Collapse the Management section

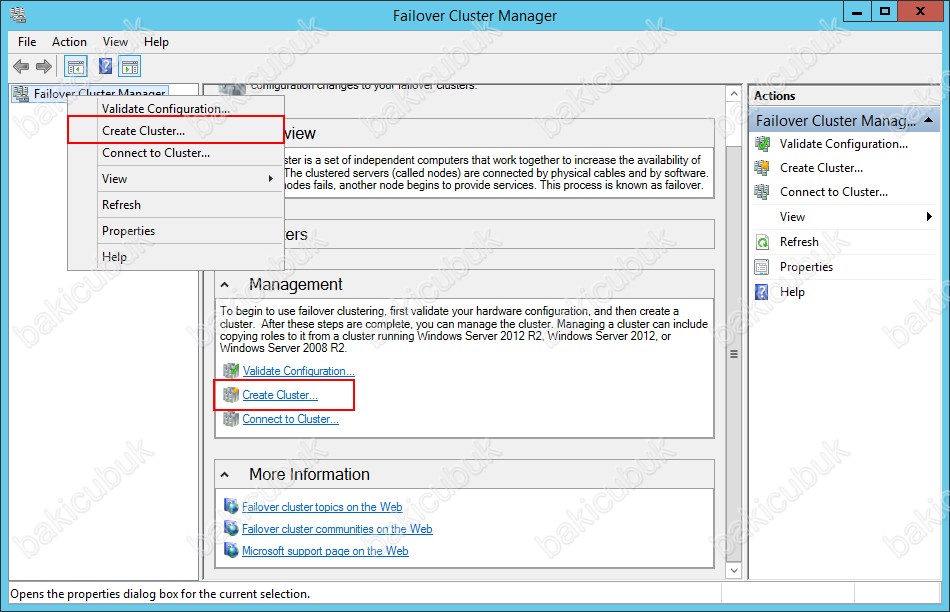(225, 284)
